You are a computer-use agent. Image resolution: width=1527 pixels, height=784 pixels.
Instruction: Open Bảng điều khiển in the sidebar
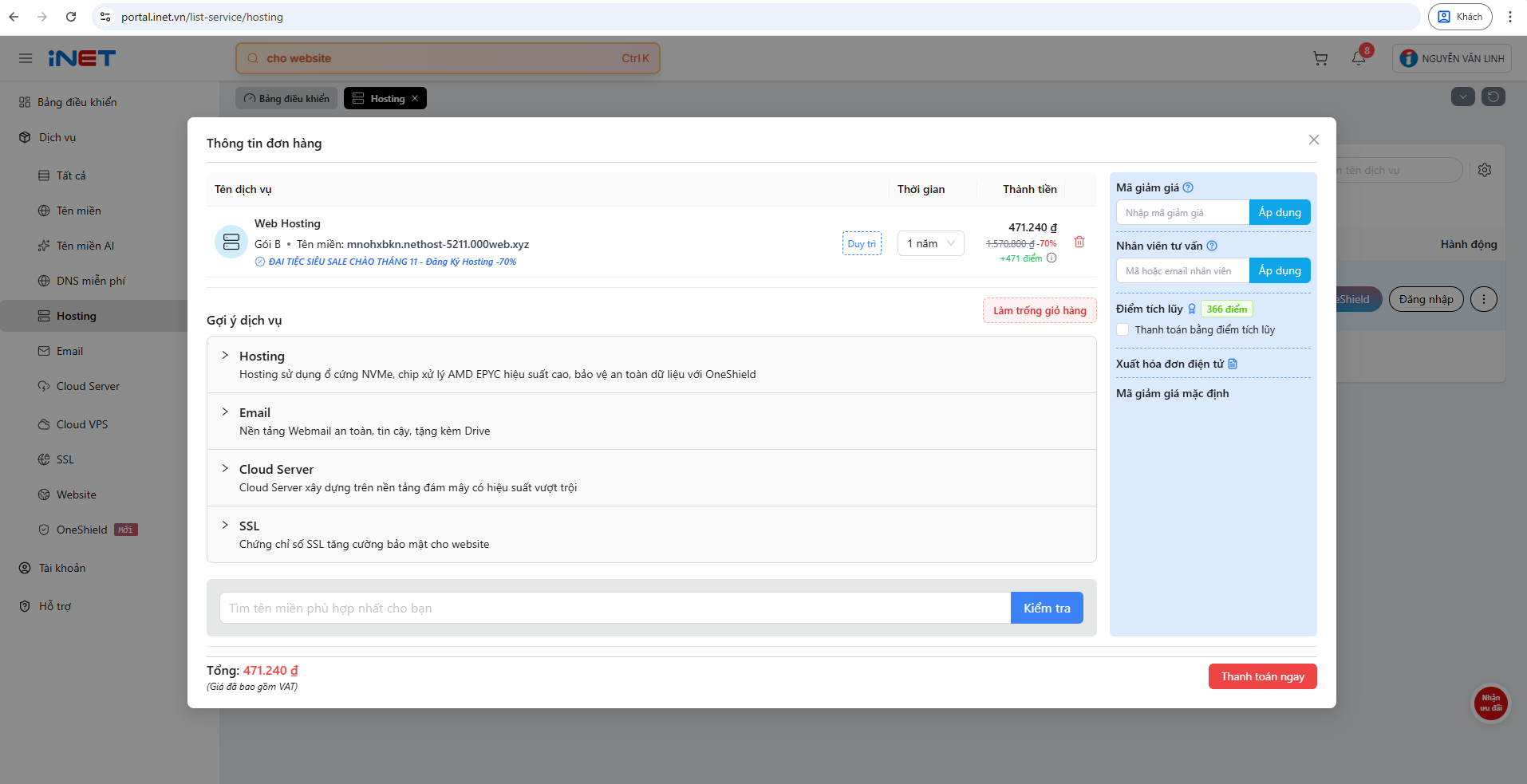[x=77, y=102]
